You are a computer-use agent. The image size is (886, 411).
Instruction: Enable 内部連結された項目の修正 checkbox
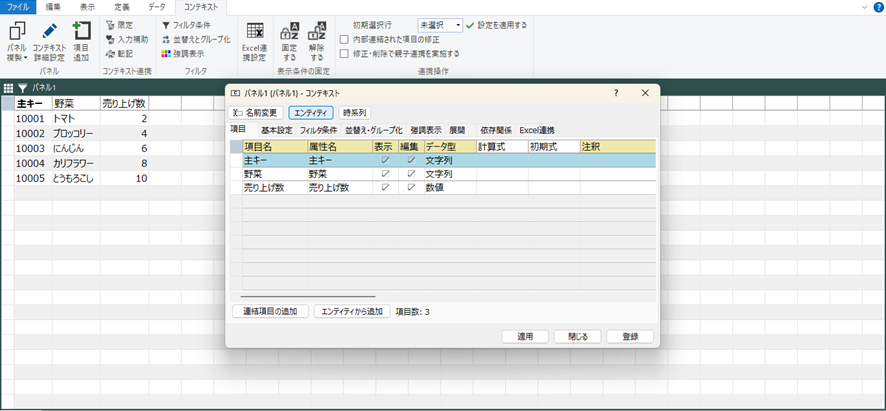pyautogui.click(x=345, y=39)
